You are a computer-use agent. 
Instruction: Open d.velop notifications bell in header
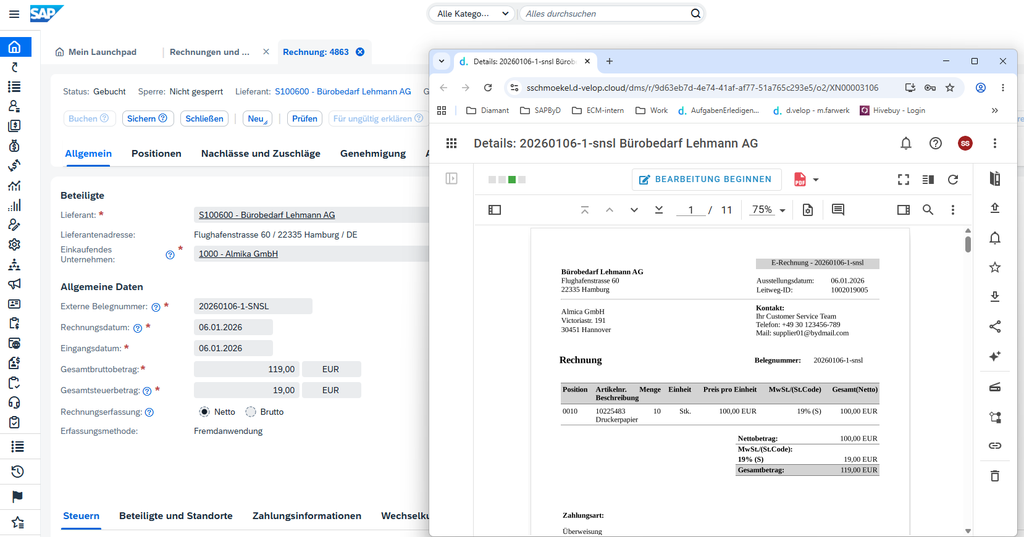tap(906, 143)
